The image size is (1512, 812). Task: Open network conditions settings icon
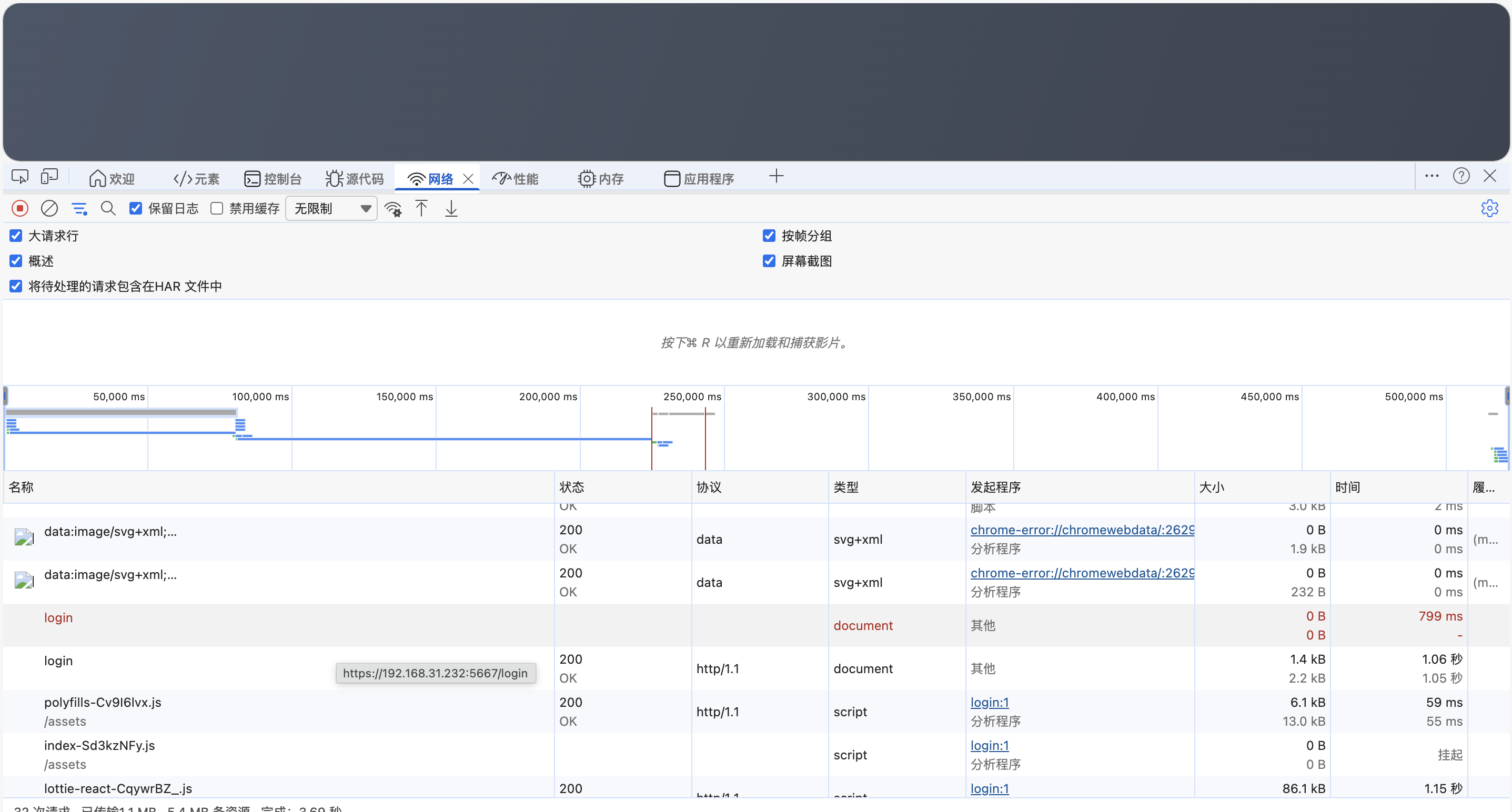[x=392, y=209]
